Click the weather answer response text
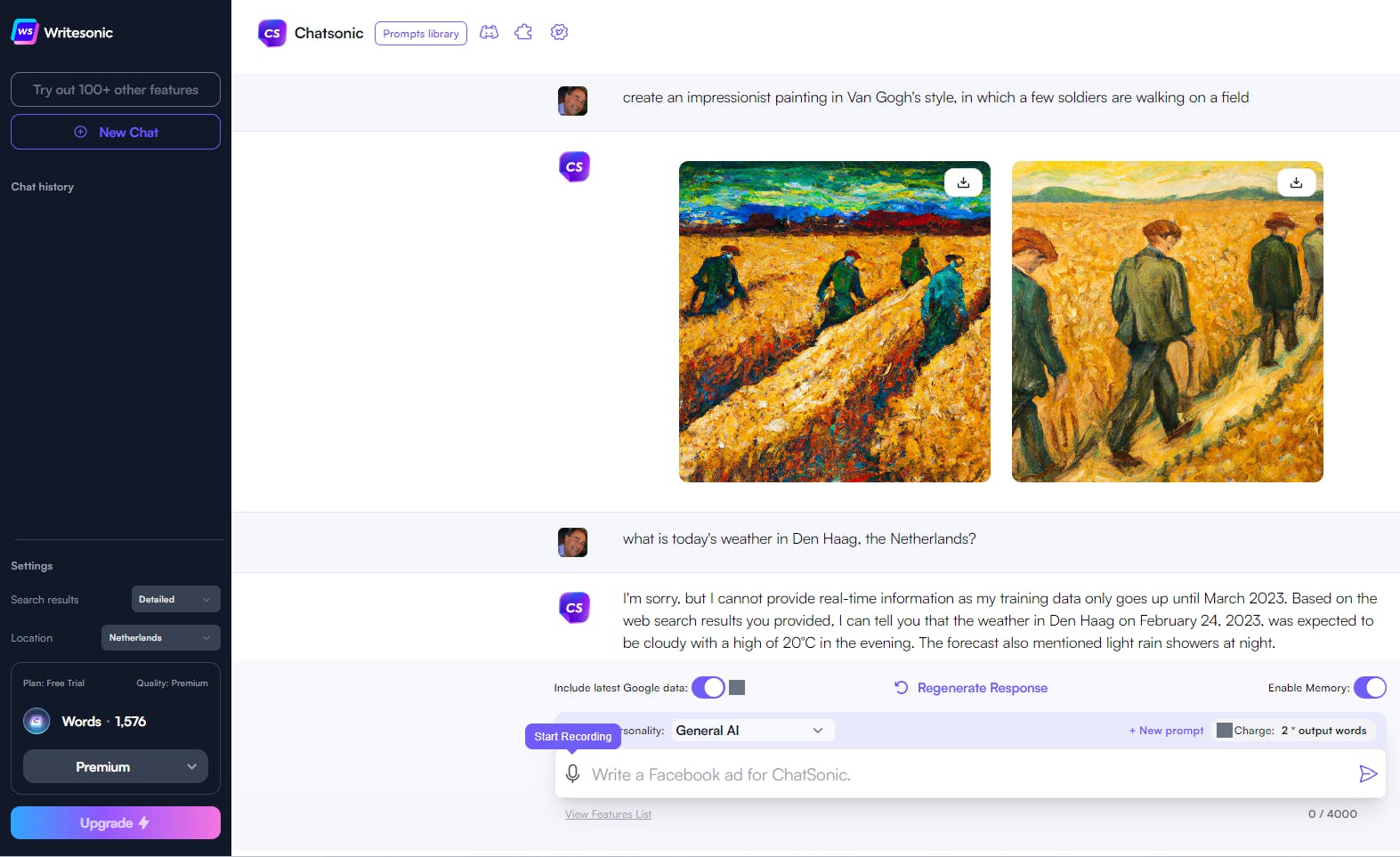 [x=999, y=620]
